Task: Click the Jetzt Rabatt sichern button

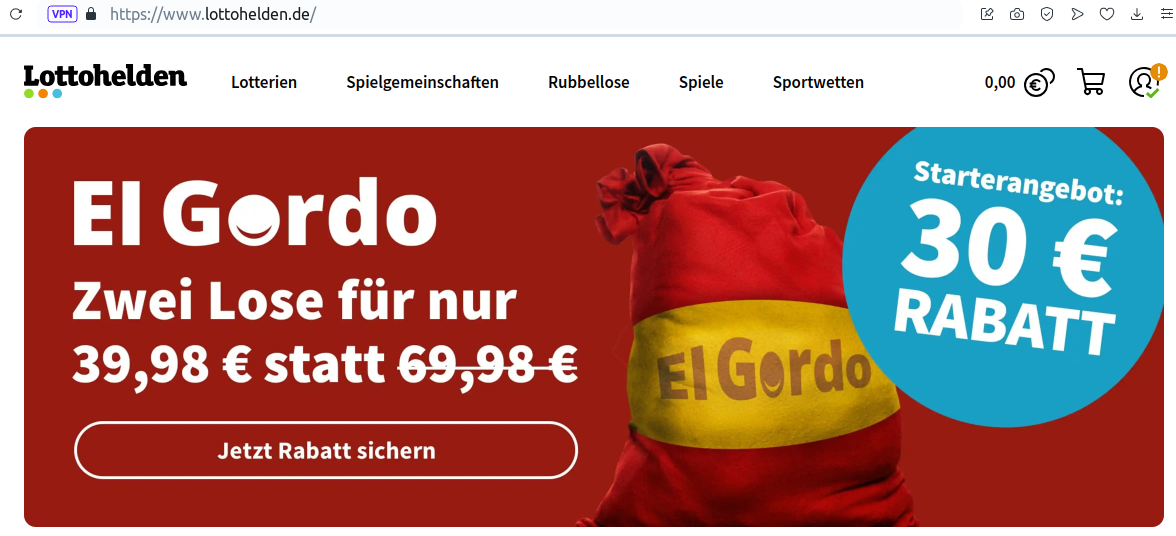Action: tap(326, 451)
